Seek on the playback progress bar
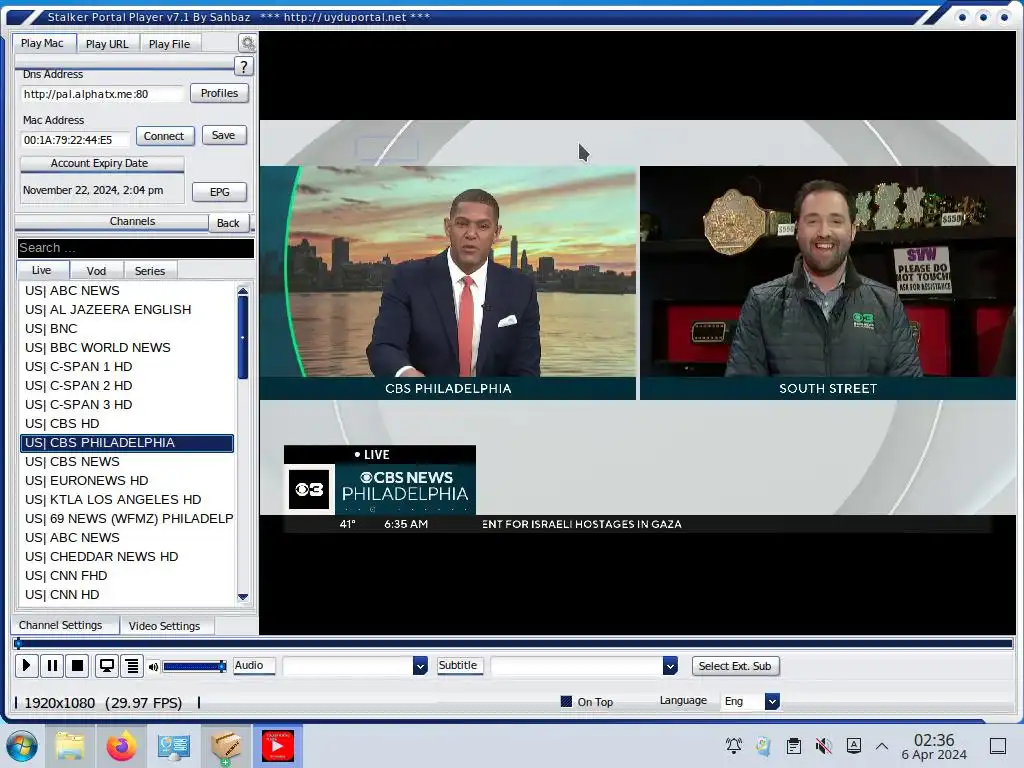 [x=513, y=643]
